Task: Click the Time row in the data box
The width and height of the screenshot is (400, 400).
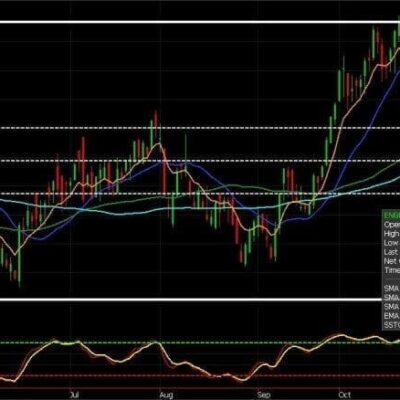Action: [x=391, y=270]
